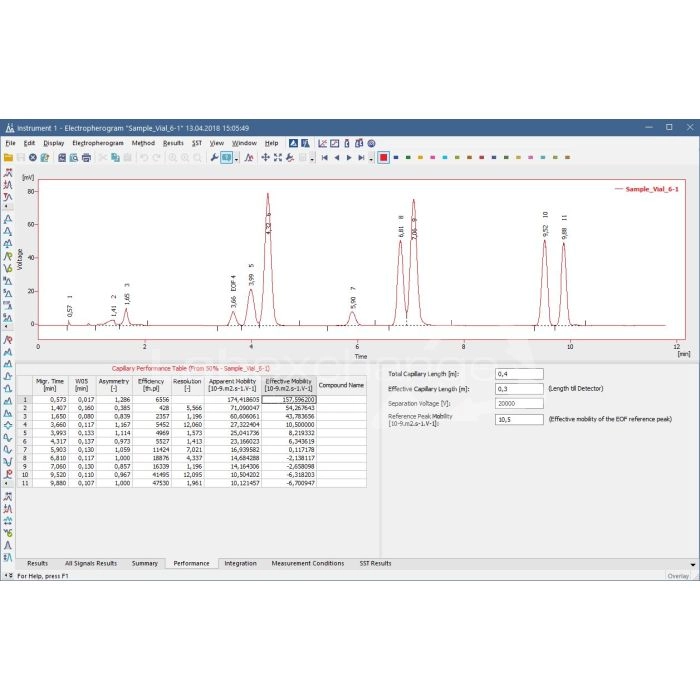
Task: Switch to the Integration tab
Action: pyautogui.click(x=240, y=563)
